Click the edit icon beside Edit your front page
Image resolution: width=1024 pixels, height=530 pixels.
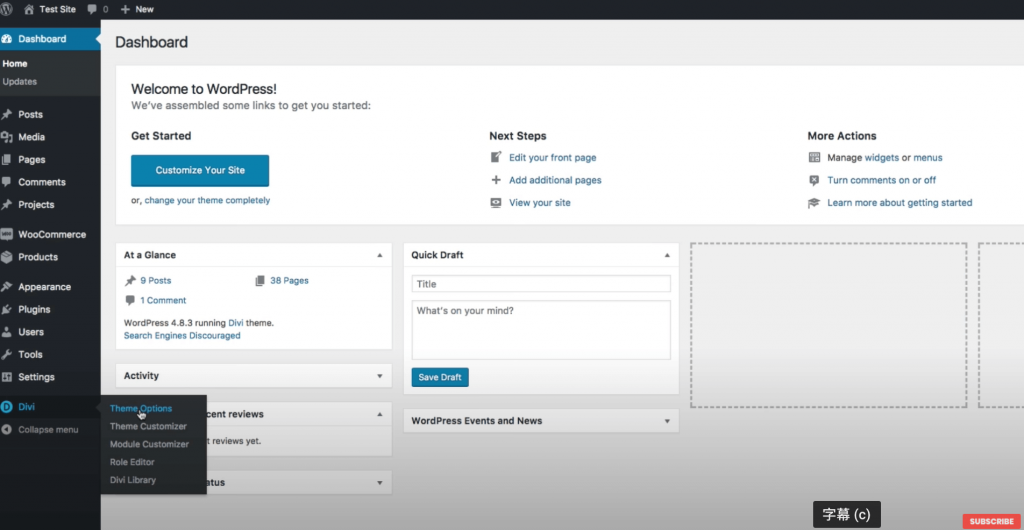click(x=496, y=157)
